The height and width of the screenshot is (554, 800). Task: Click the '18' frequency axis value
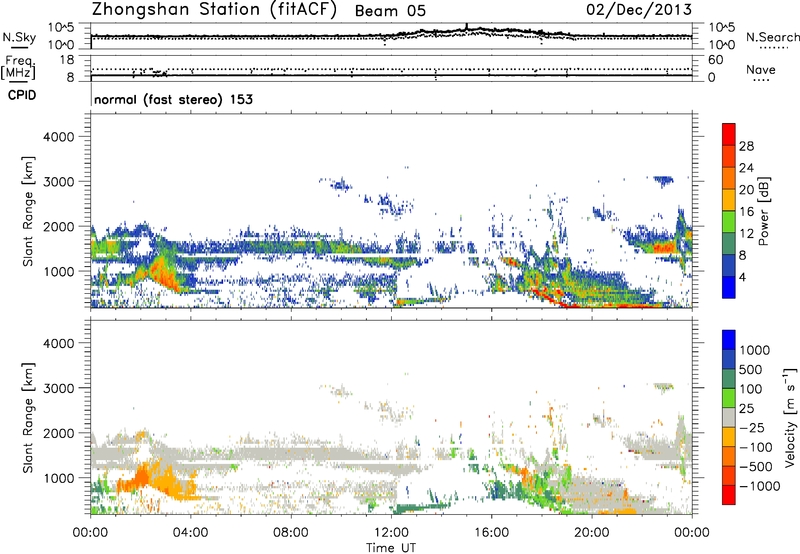point(66,60)
